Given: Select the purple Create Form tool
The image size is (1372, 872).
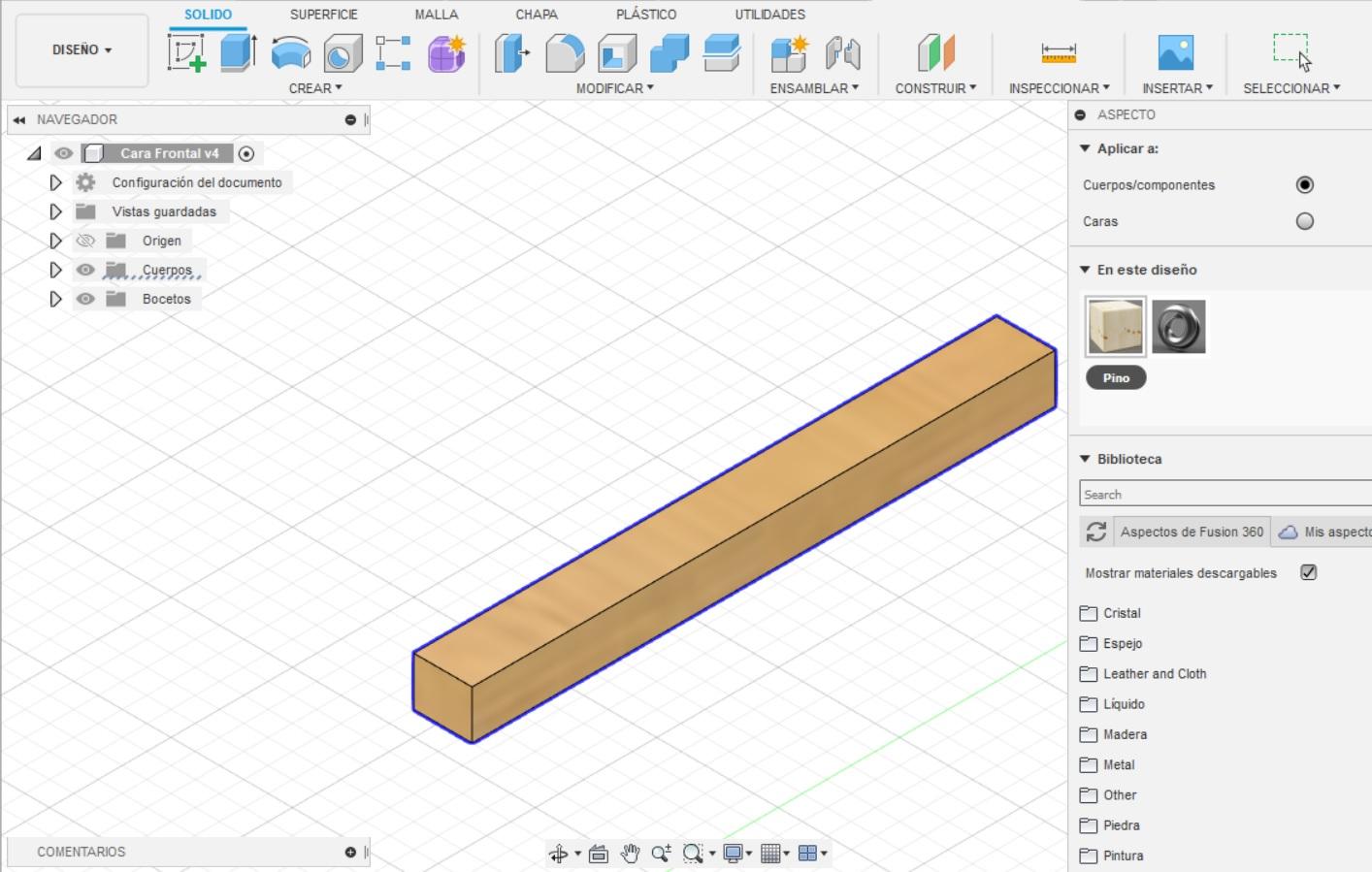Looking at the screenshot, I should point(446,52).
